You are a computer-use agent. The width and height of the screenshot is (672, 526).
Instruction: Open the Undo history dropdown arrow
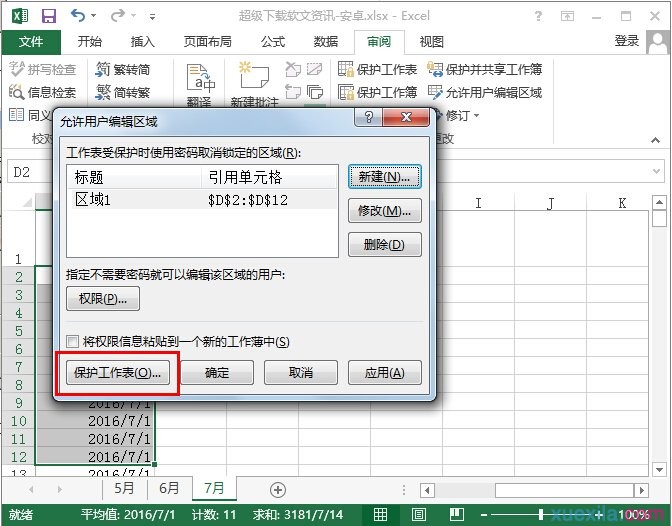[93, 16]
